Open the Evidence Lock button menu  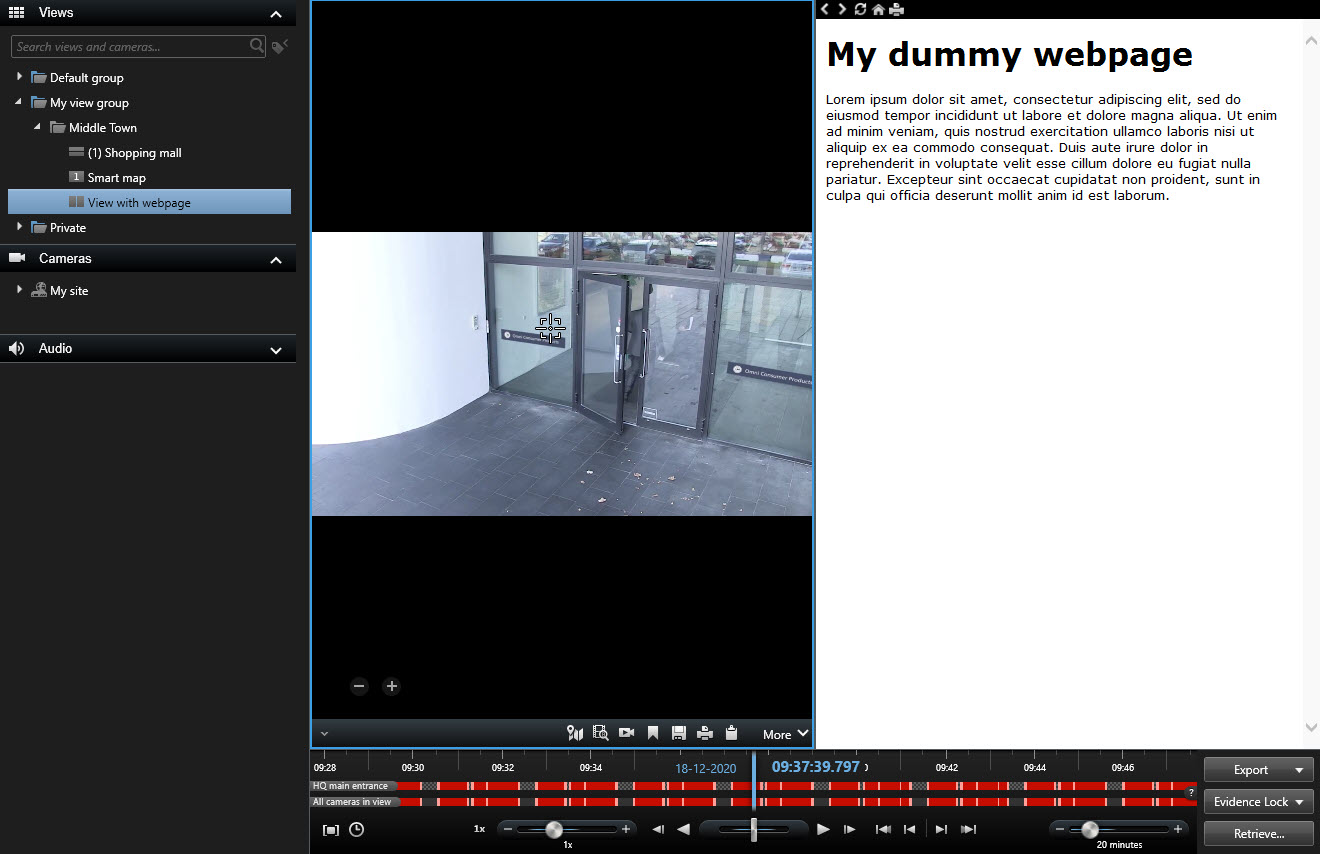coord(1258,802)
